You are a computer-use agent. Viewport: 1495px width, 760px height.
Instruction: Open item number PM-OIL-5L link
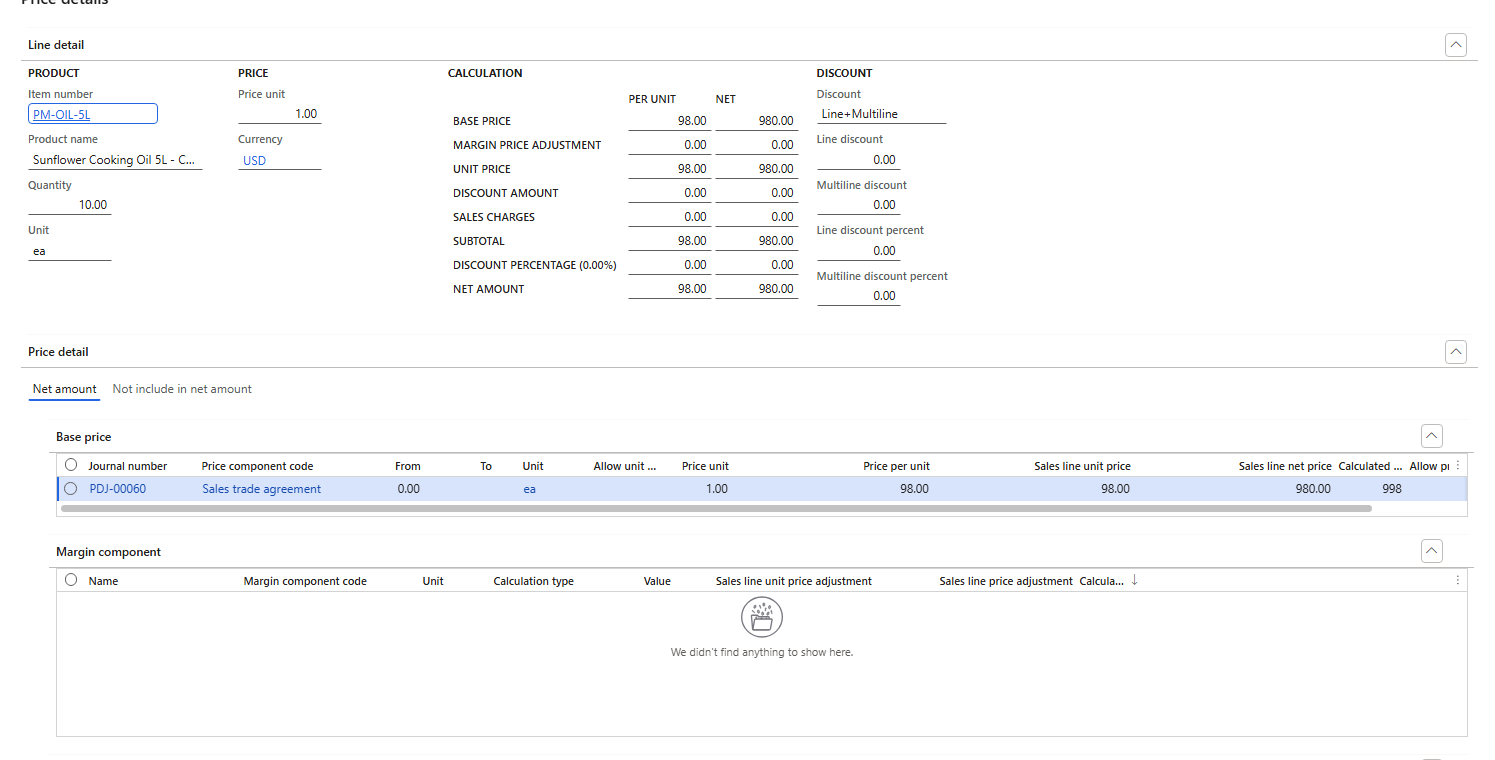(x=62, y=115)
